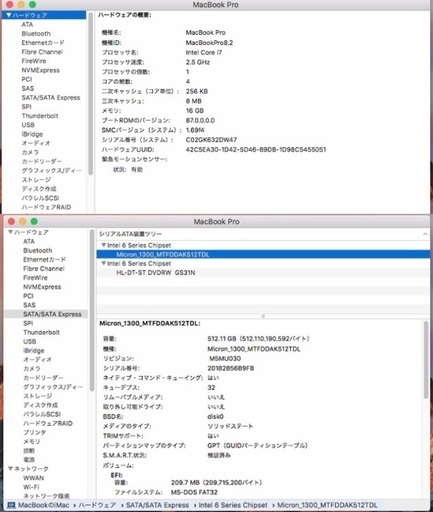Click BSD name value disk0
Image resolution: width=433 pixels, height=512 pixels.
pos(215,417)
